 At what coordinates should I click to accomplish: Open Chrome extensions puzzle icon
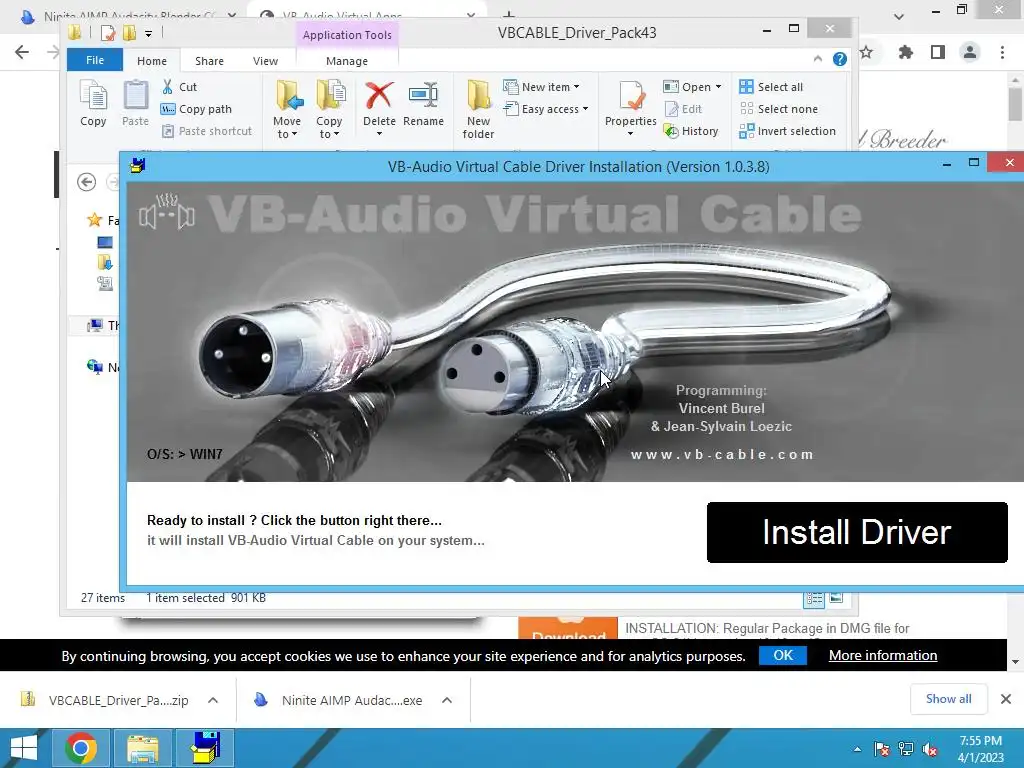pos(905,52)
